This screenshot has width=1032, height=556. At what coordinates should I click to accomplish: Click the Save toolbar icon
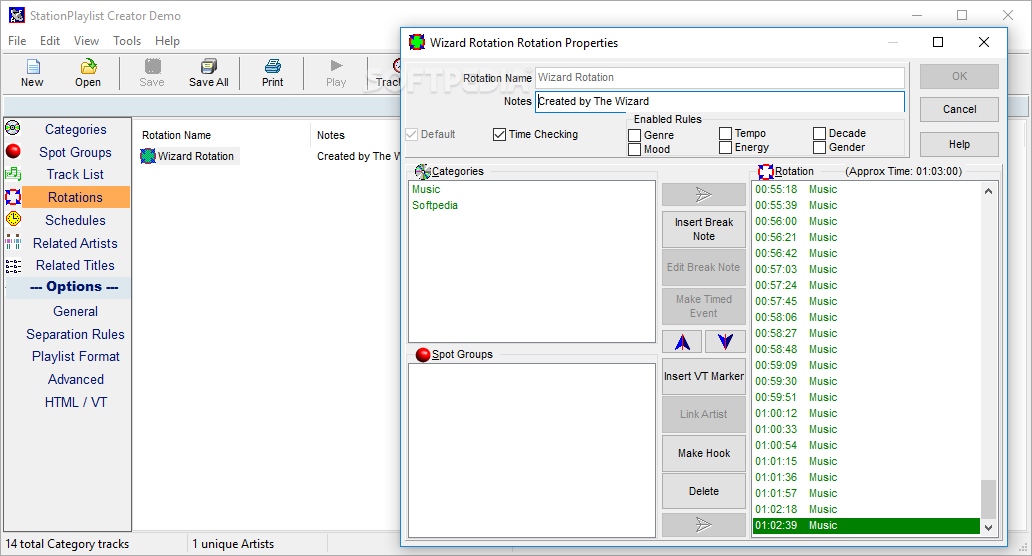[x=152, y=66]
